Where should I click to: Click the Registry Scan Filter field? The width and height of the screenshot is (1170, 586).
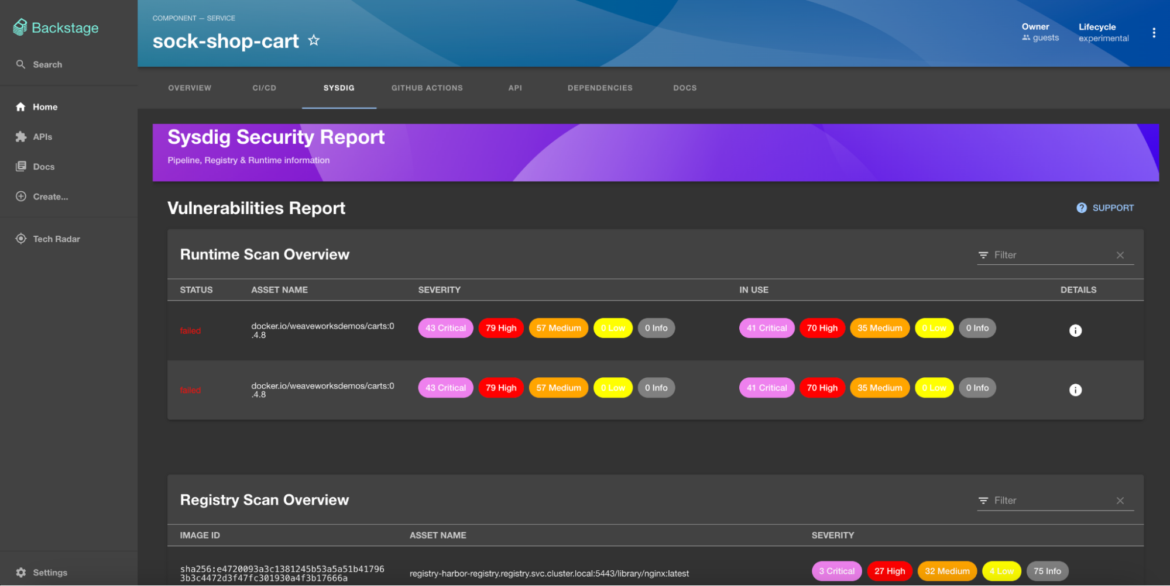coord(1050,501)
